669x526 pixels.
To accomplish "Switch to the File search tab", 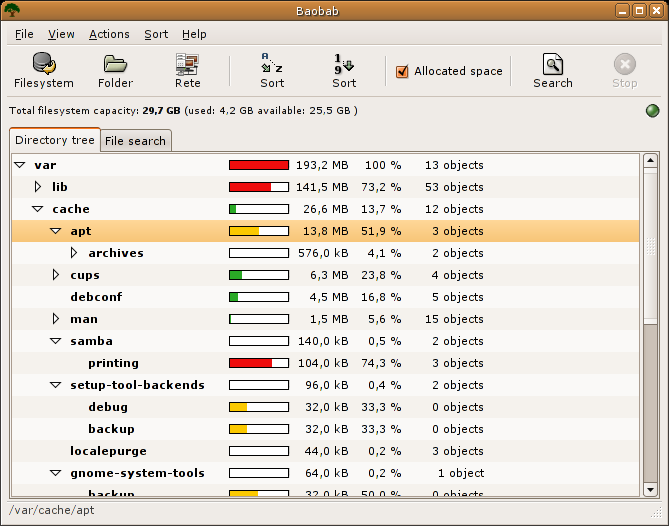I will pos(135,141).
